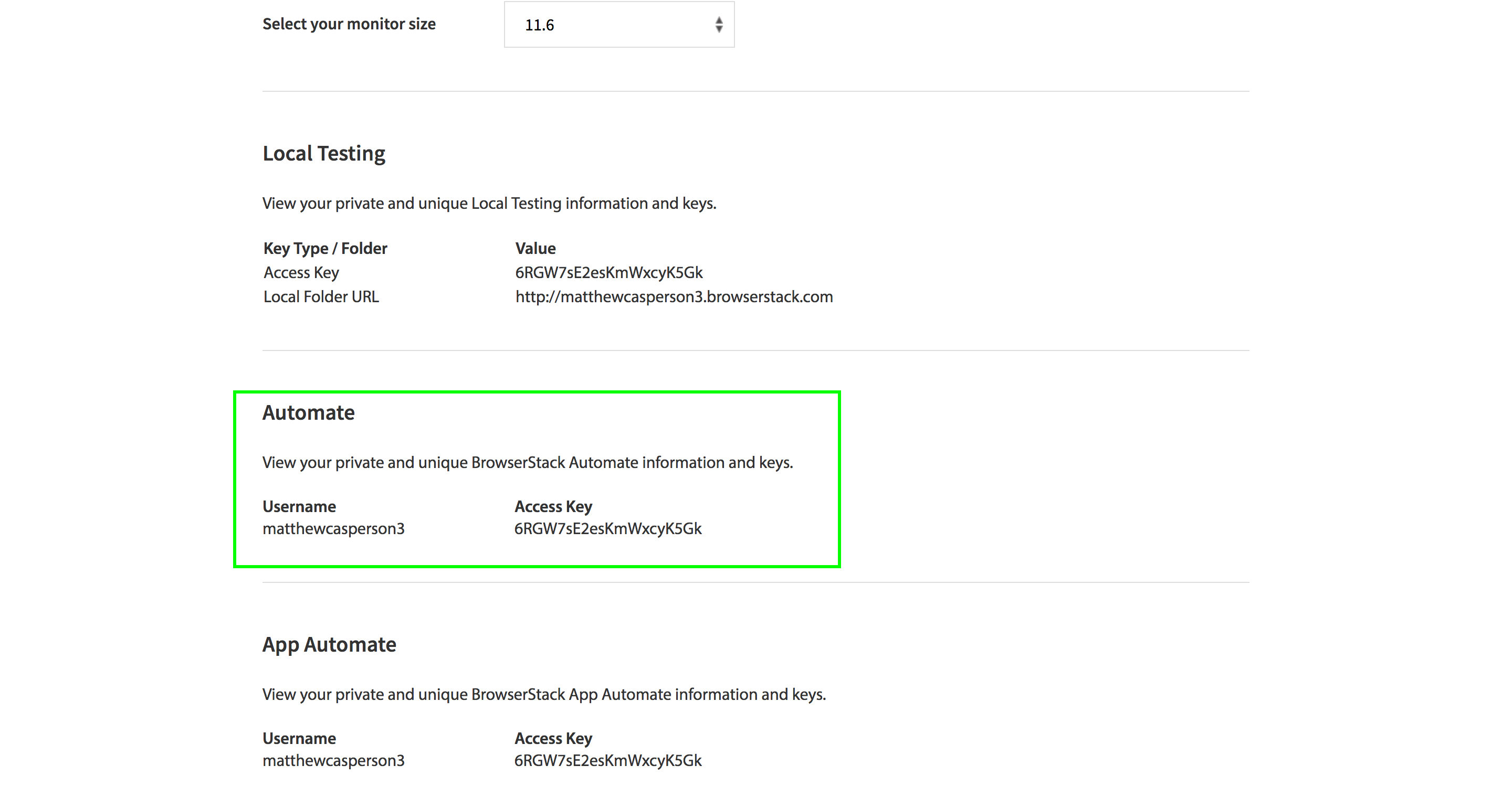Click the Local Testing description text
Screen dimensions: 1512x808
(x=489, y=203)
